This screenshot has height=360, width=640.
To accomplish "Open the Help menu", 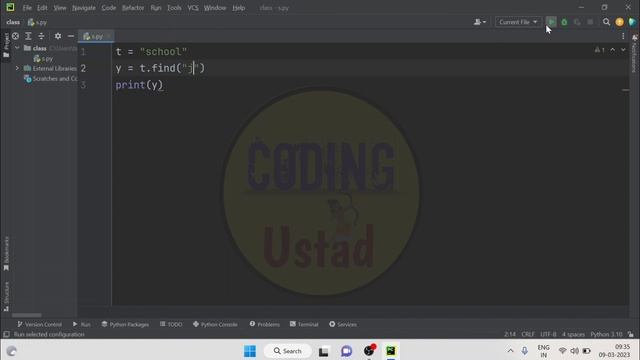I will coord(238,8).
